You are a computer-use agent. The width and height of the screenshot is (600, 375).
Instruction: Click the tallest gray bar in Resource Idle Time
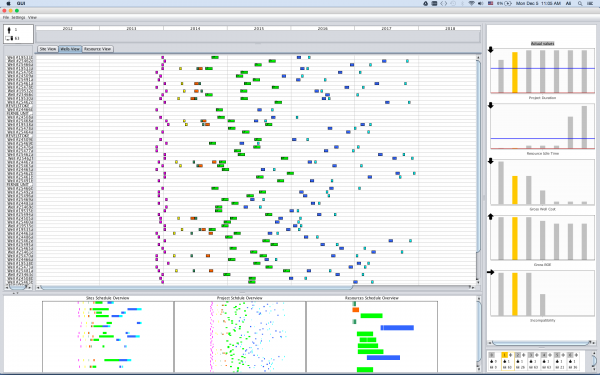click(x=584, y=127)
